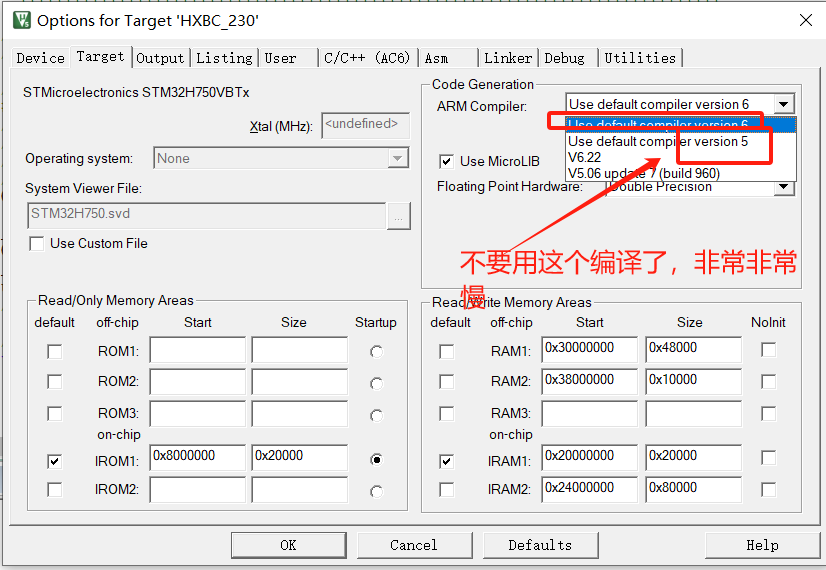Switch to the Output tab
Viewport: 826px width, 570px height.
[160, 58]
